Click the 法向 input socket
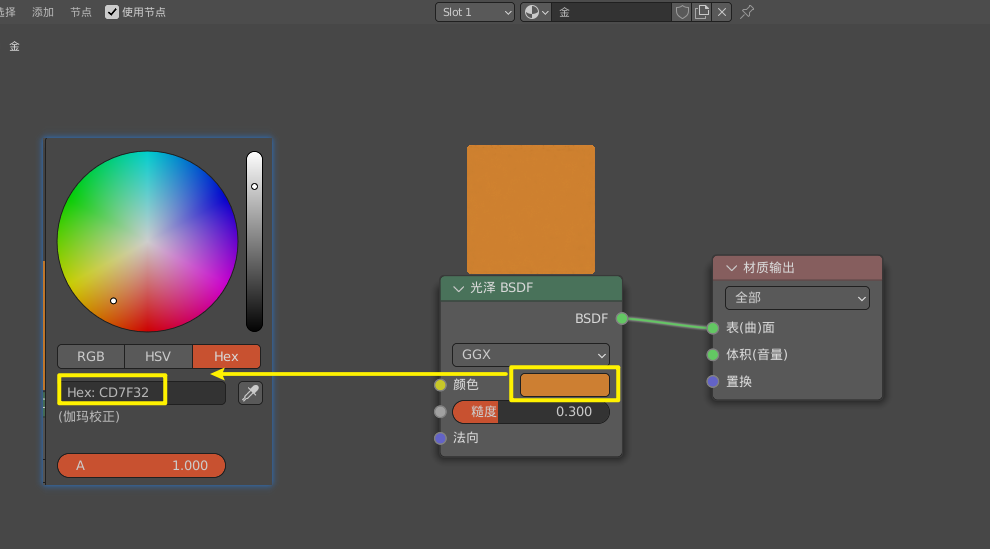Screen dimensions: 990x549 click(x=440, y=438)
